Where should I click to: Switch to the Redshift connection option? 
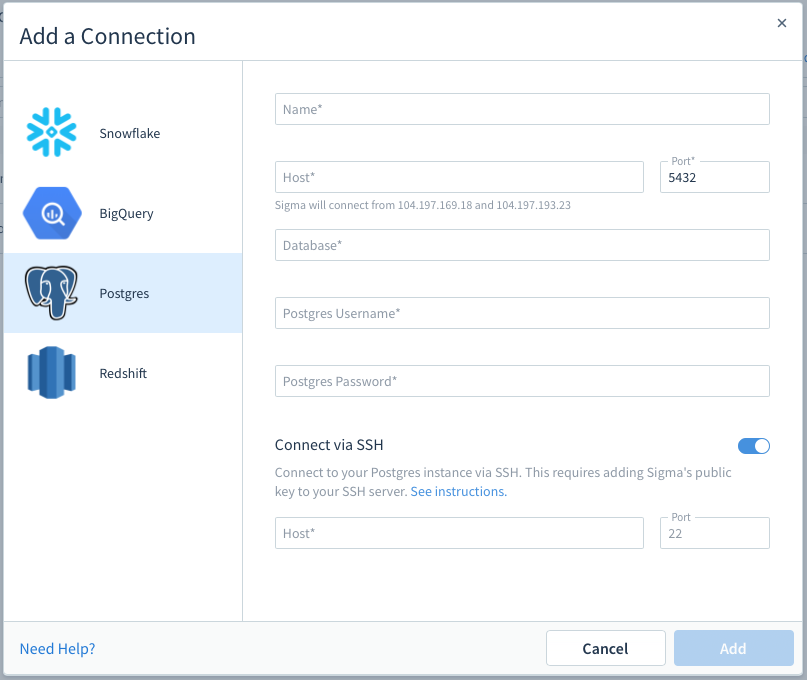point(123,373)
